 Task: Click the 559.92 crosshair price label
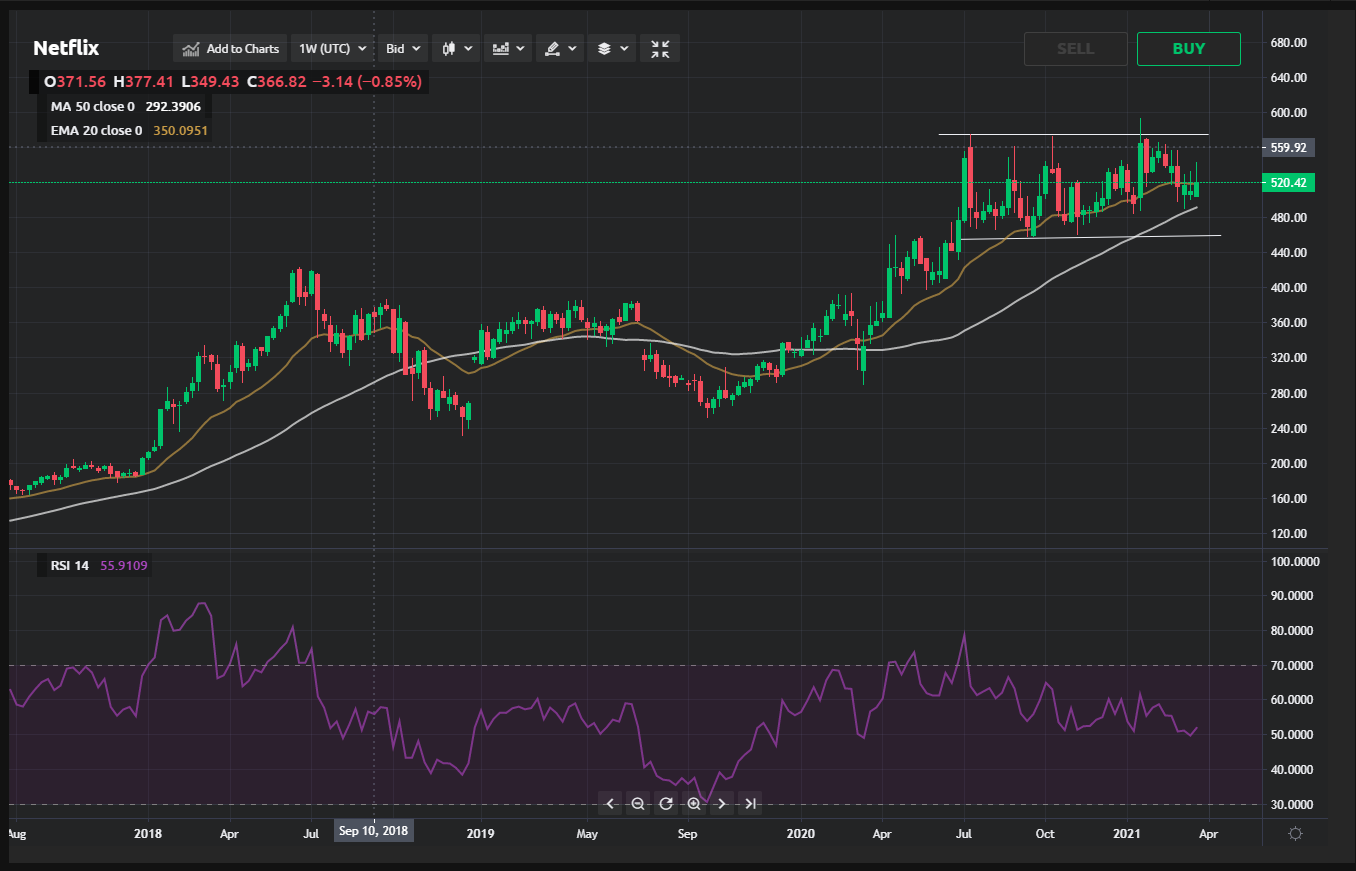1286,147
